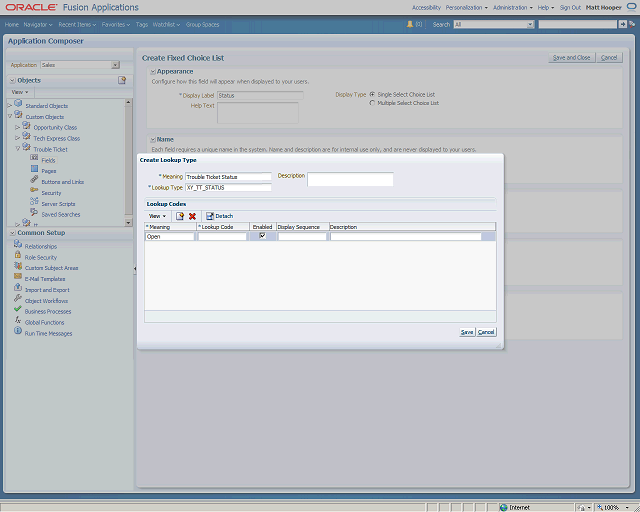Image resolution: width=640 pixels, height=512 pixels.
Task: Click the Saved Searches icon
Action: [x=34, y=211]
